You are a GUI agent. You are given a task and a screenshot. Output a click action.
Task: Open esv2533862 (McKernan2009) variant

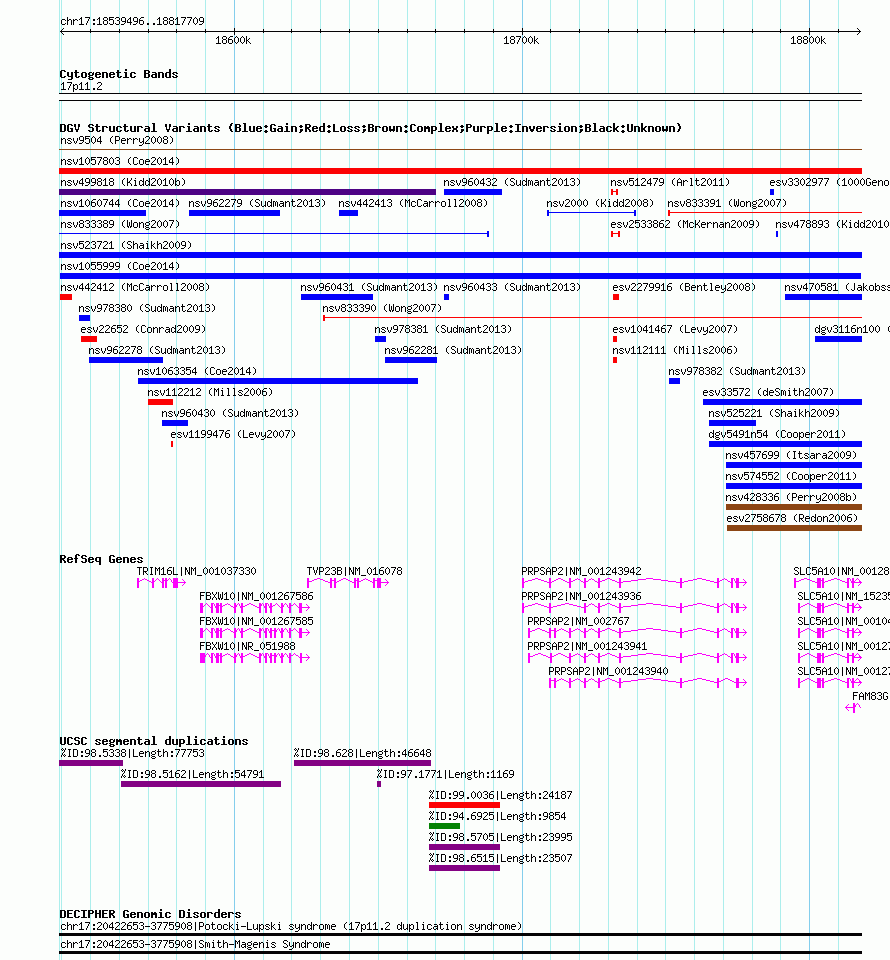(x=615, y=234)
